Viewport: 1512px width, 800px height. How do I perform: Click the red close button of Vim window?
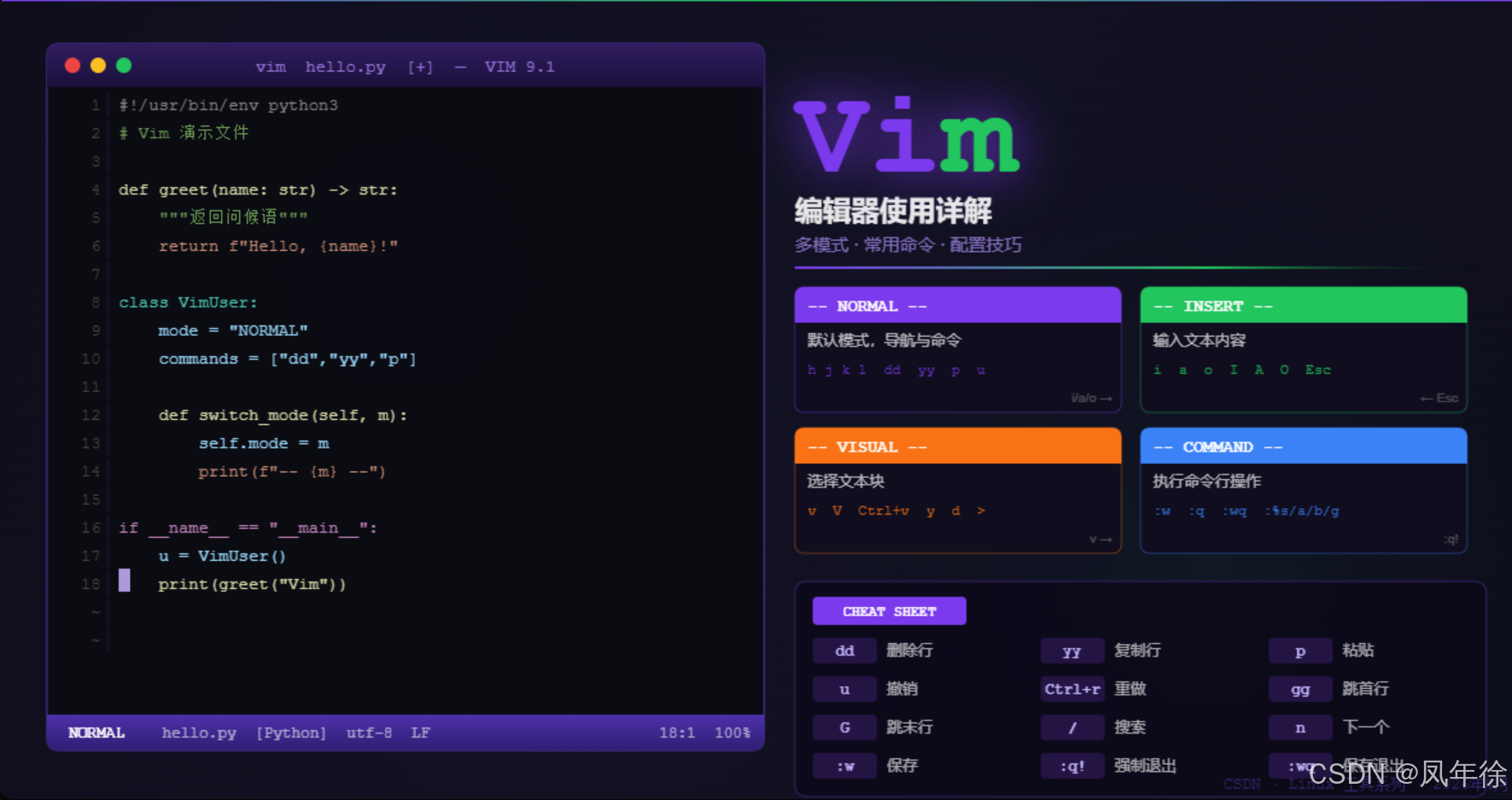(73, 66)
